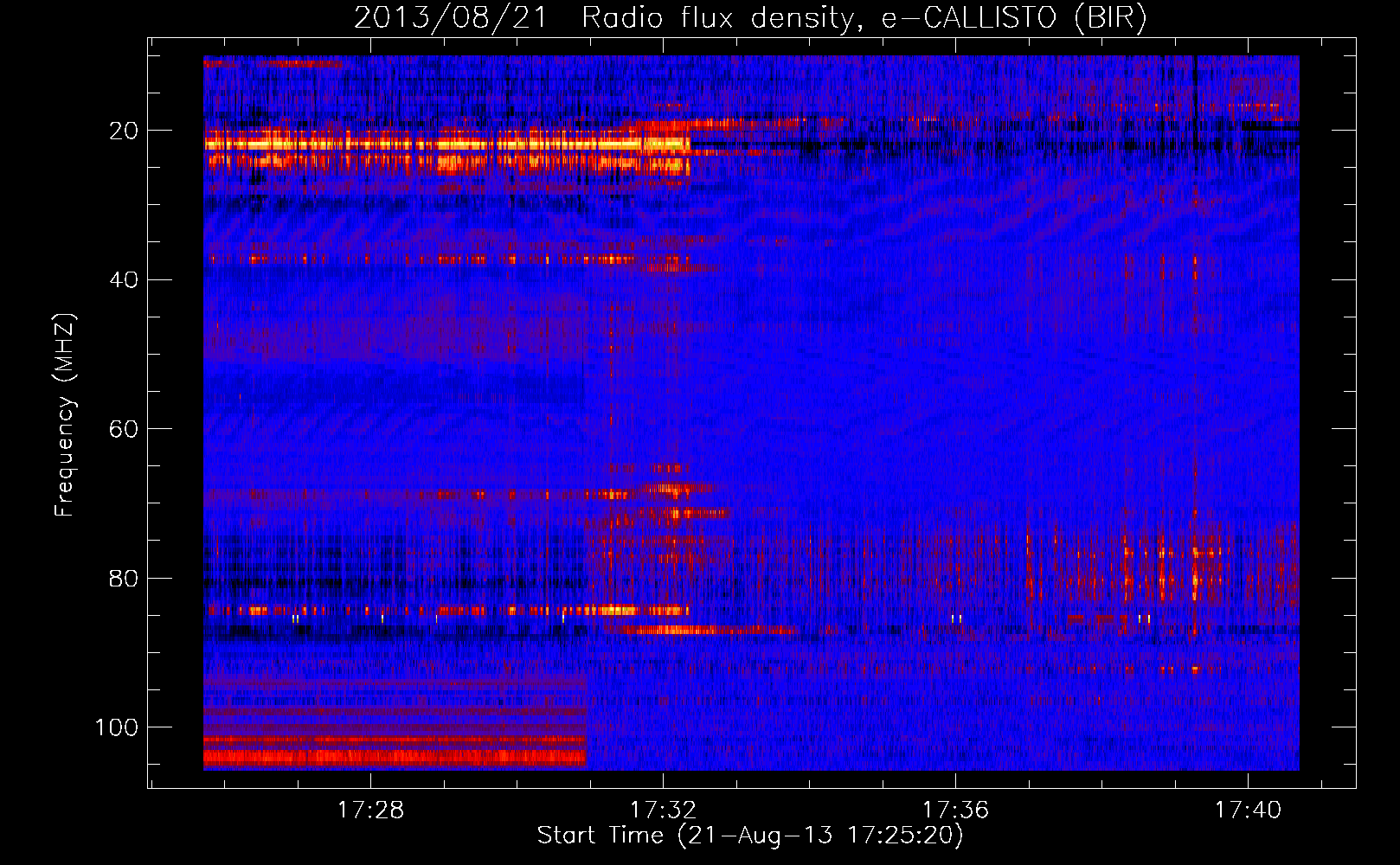
Task: Click the '100' frequency tick label
Action: pyautogui.click(x=117, y=727)
